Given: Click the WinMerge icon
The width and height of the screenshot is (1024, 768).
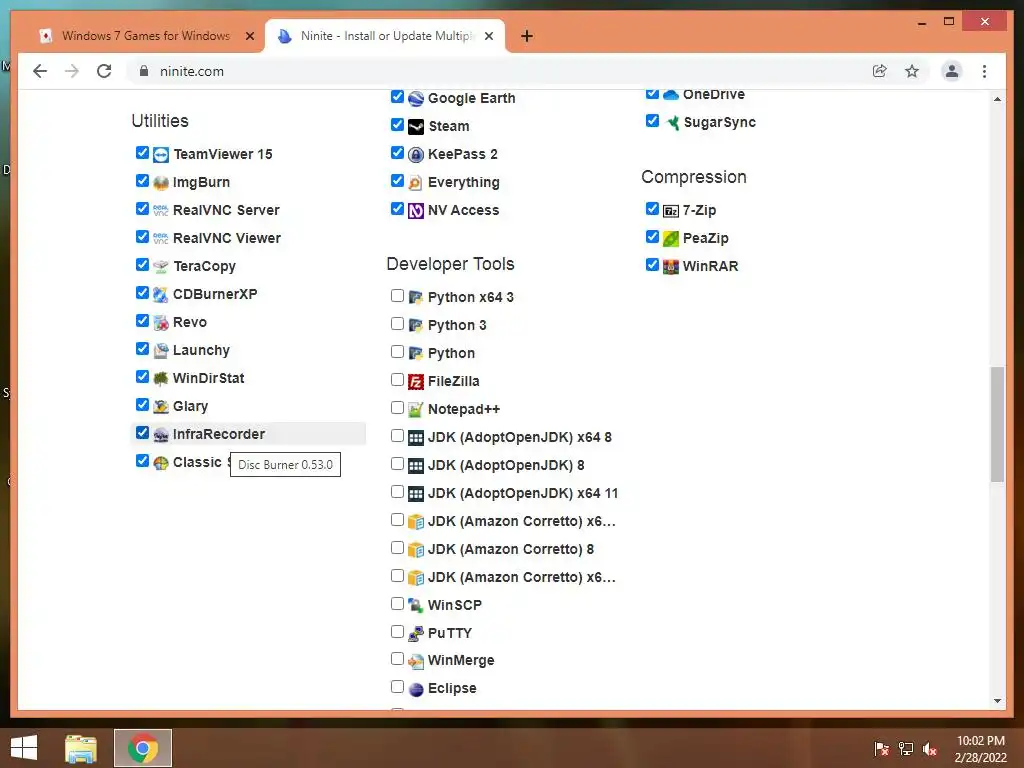Looking at the screenshot, I should 416,662.
